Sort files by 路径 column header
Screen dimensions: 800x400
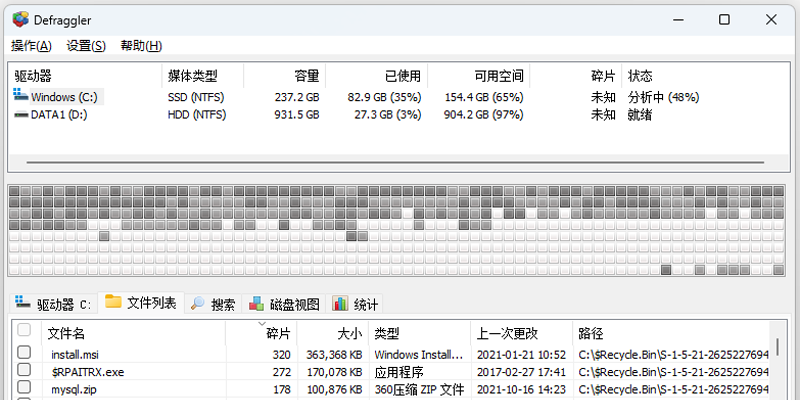671,334
